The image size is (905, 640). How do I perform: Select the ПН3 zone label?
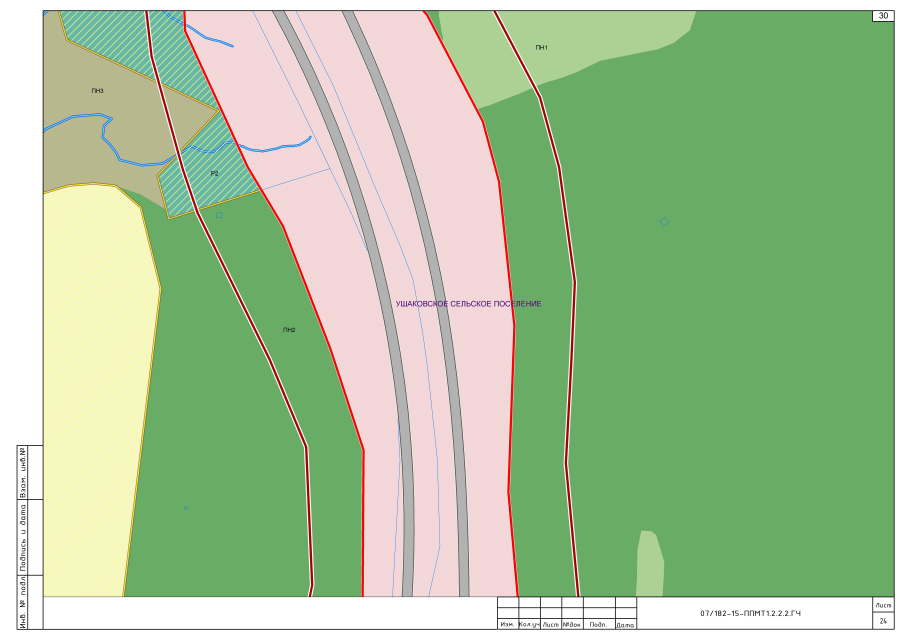point(97,91)
